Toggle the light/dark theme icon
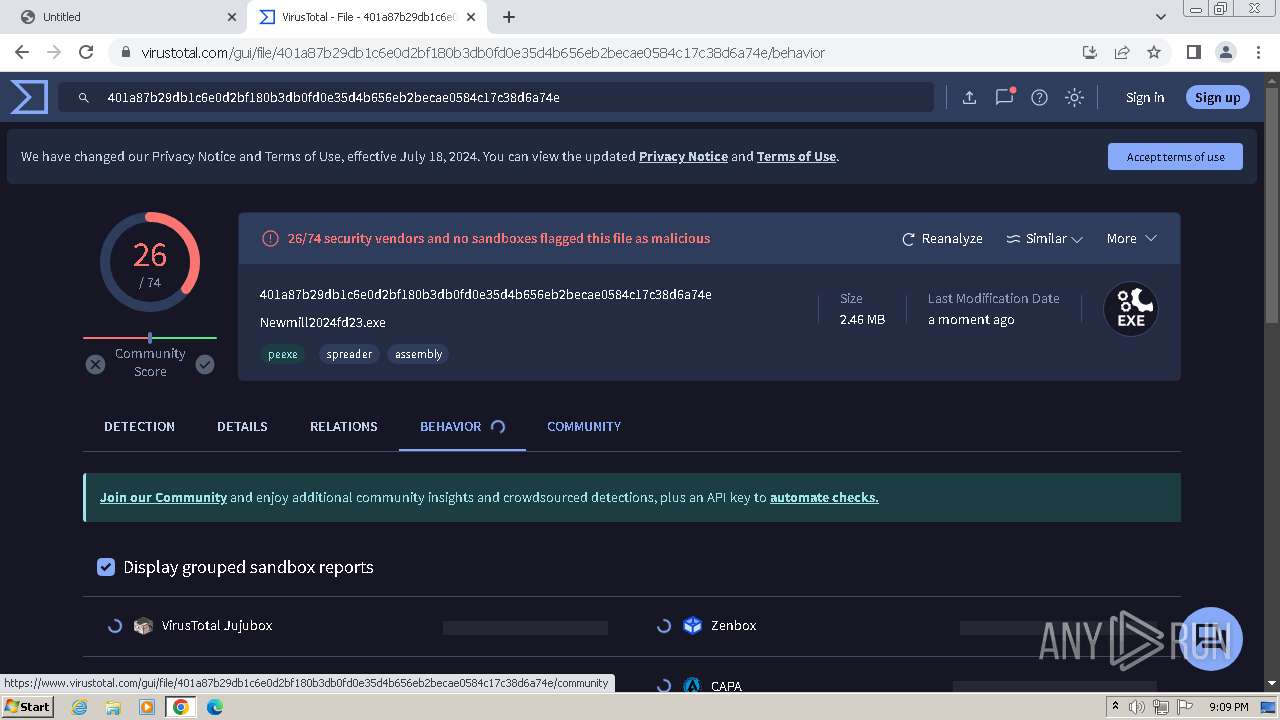The height and width of the screenshot is (720, 1280). [1074, 97]
